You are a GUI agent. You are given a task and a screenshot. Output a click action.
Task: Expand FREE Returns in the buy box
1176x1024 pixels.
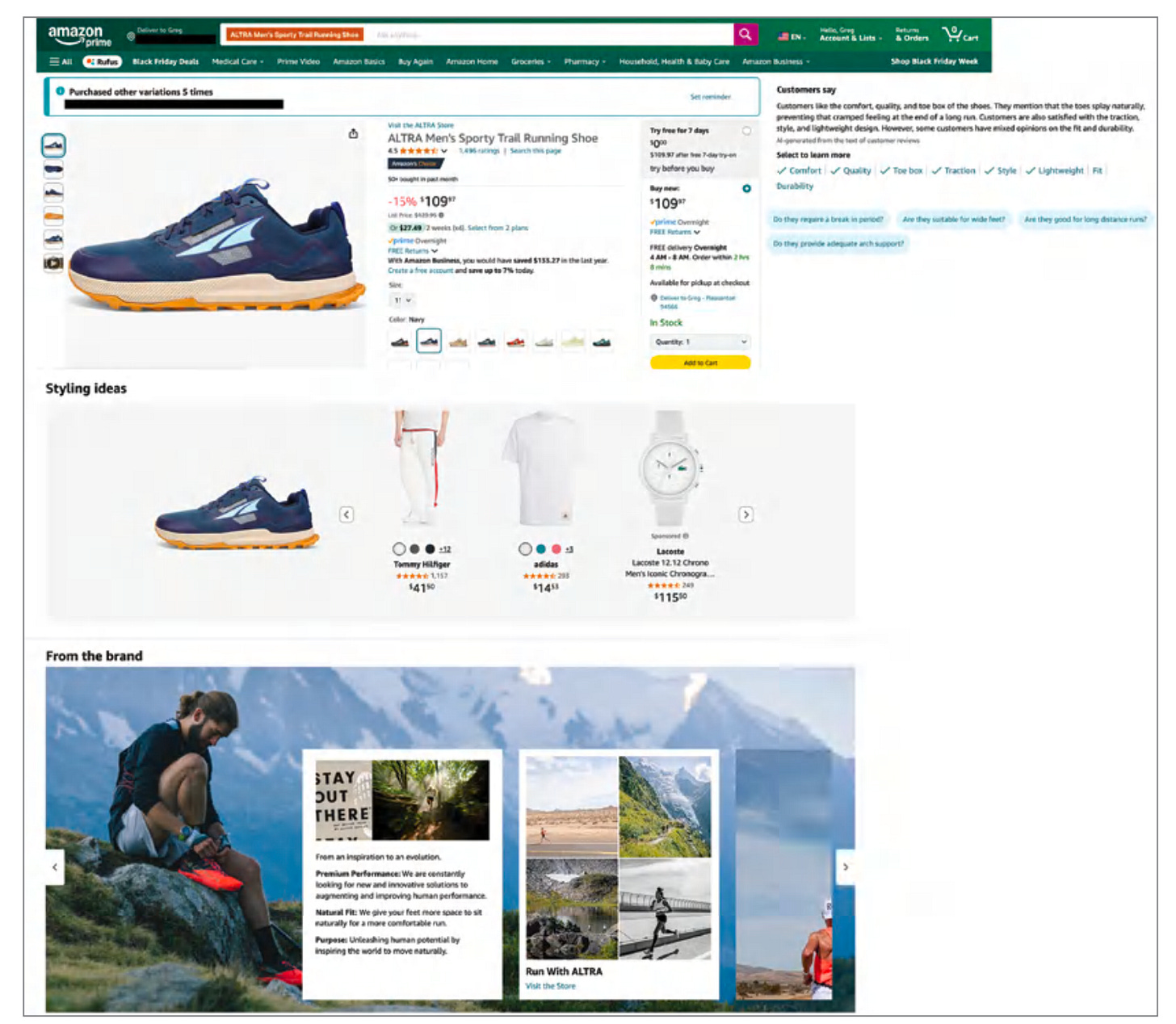click(675, 232)
